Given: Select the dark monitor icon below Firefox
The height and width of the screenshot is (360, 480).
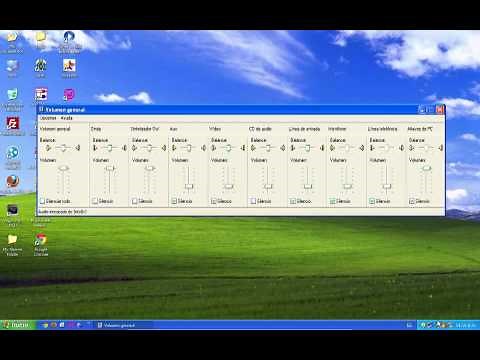Looking at the screenshot, I should coord(13,210).
